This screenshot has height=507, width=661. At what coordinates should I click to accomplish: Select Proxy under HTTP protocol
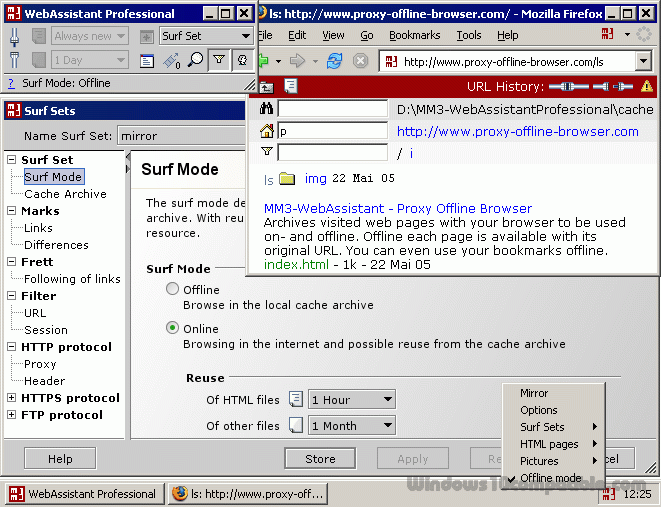[40, 364]
